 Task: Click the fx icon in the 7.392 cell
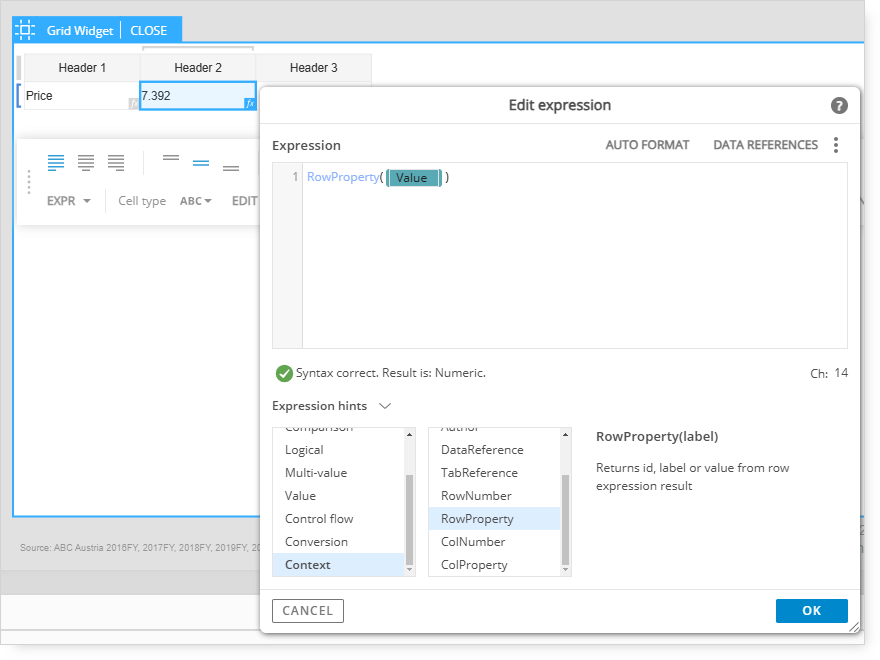point(250,103)
